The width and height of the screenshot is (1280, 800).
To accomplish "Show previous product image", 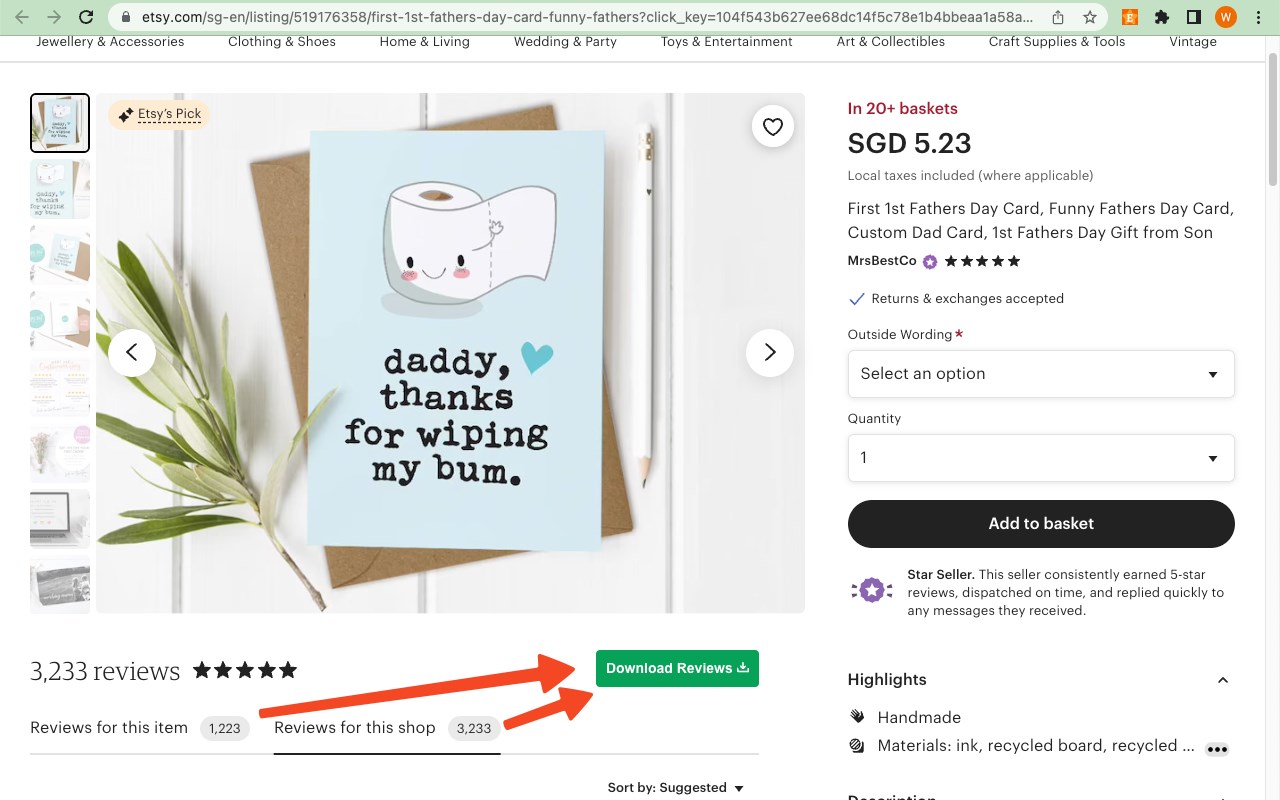I will pos(132,352).
